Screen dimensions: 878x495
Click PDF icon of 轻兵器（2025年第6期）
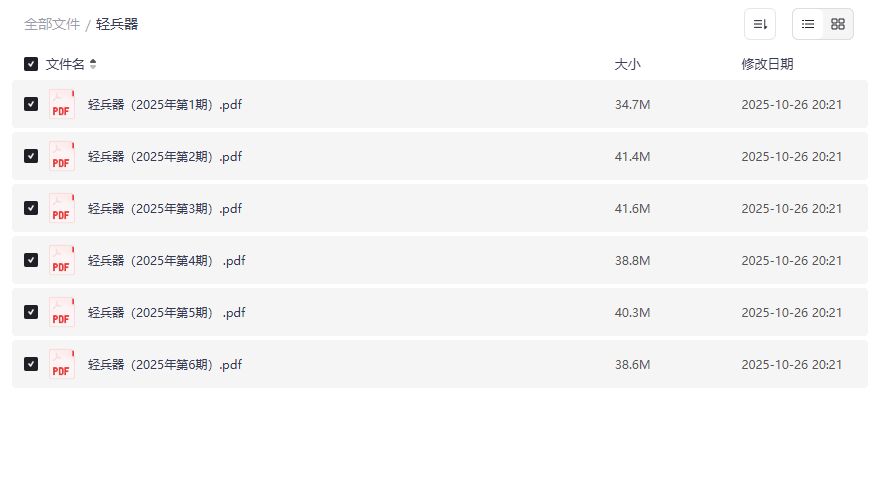(x=62, y=364)
